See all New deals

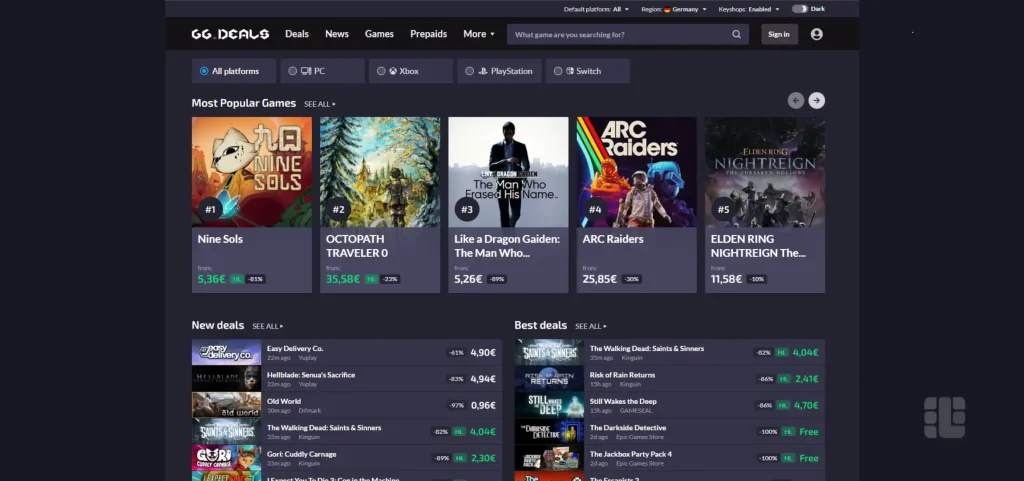[268, 326]
